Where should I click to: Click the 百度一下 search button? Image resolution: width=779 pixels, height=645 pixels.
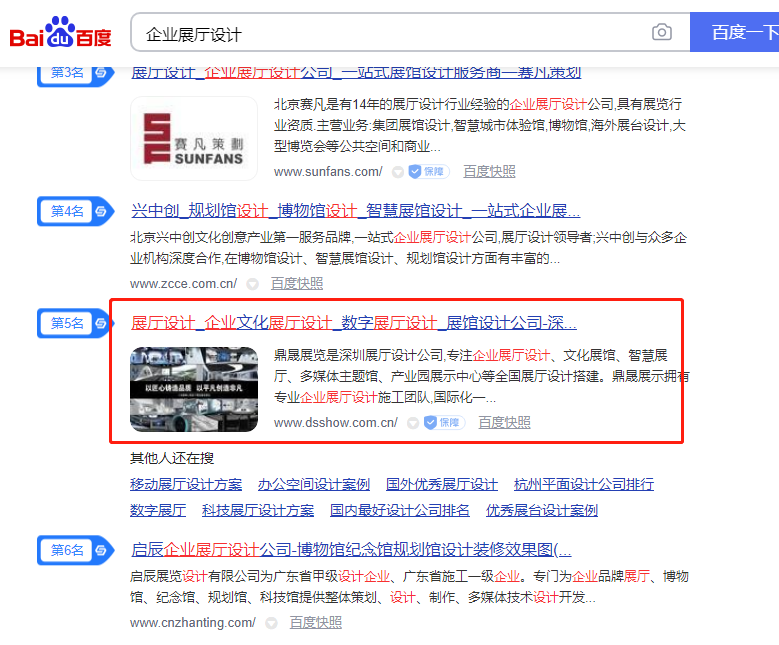734,33
